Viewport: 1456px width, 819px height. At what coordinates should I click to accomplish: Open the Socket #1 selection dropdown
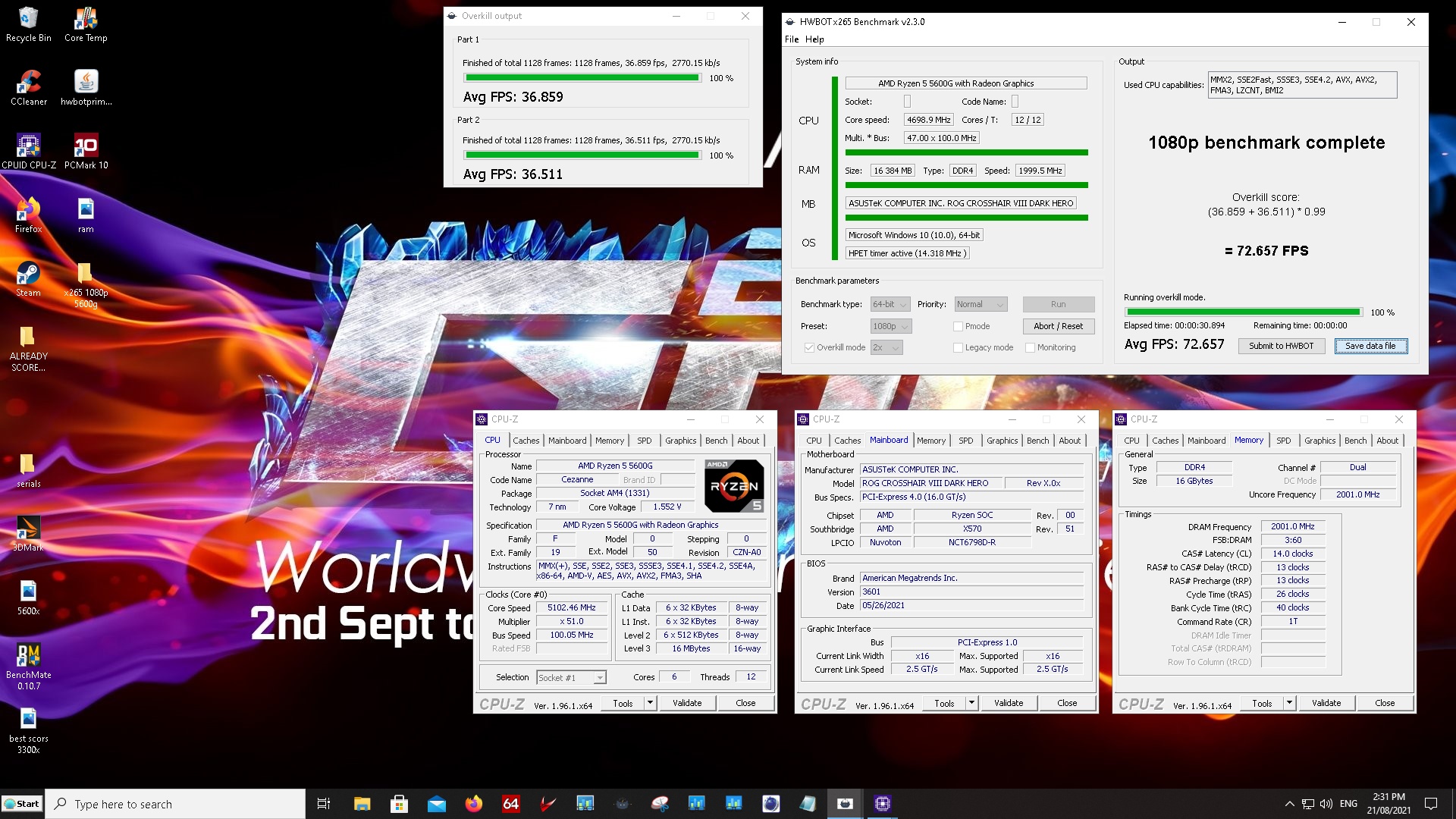coord(571,677)
